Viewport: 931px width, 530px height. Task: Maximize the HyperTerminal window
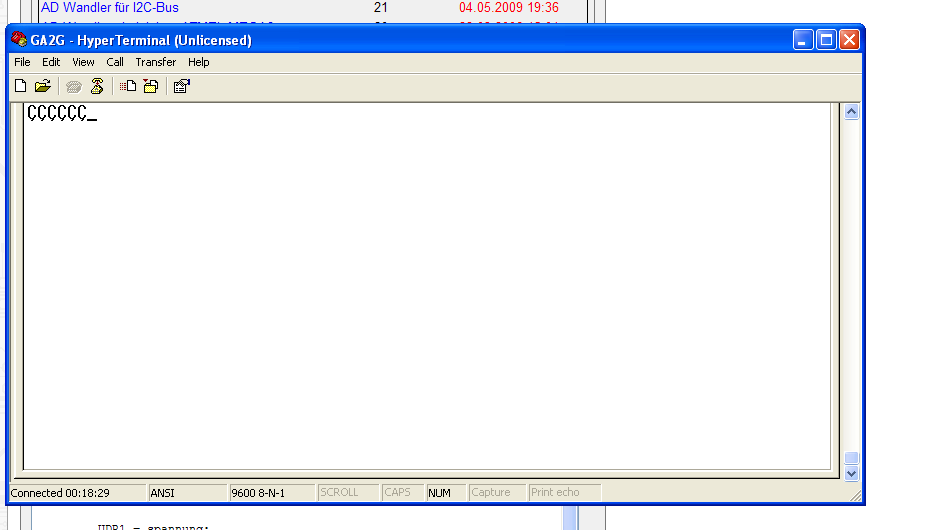(x=826, y=40)
